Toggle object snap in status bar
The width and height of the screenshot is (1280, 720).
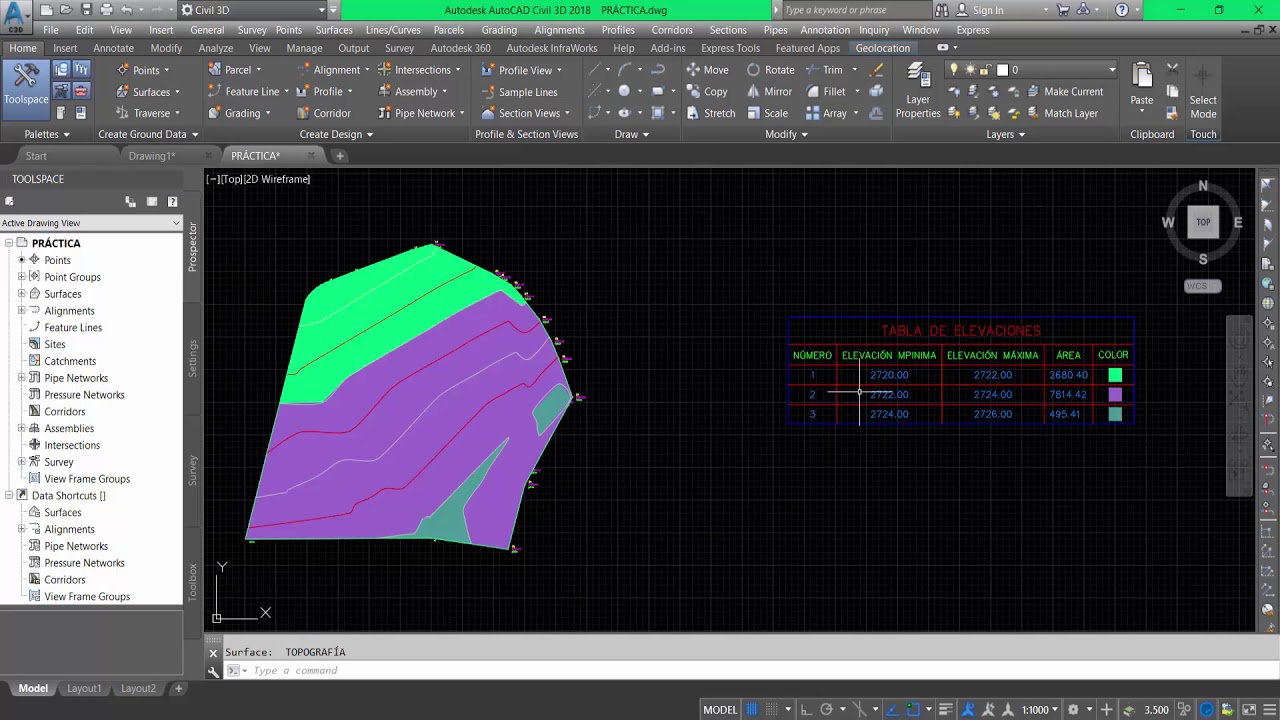click(x=913, y=710)
